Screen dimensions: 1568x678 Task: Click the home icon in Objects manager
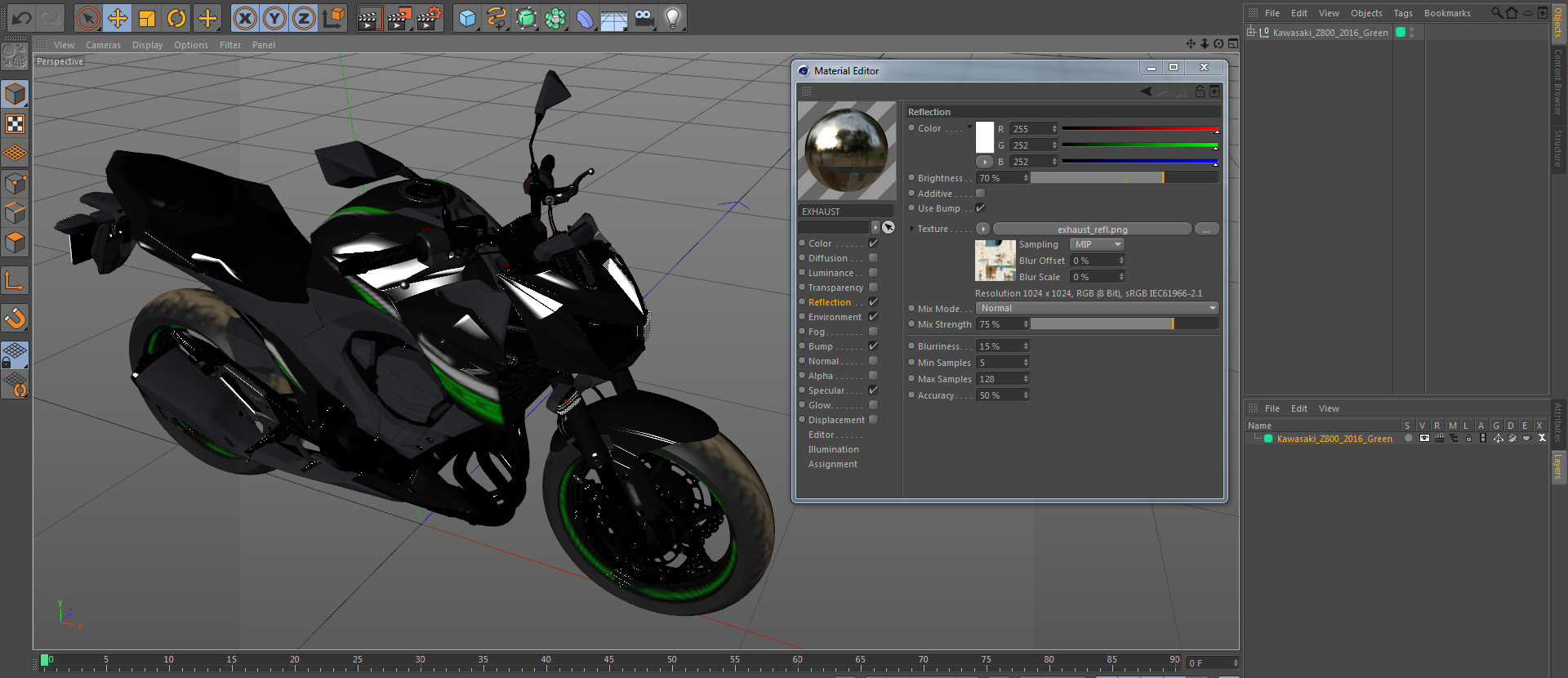pyautogui.click(x=1511, y=12)
